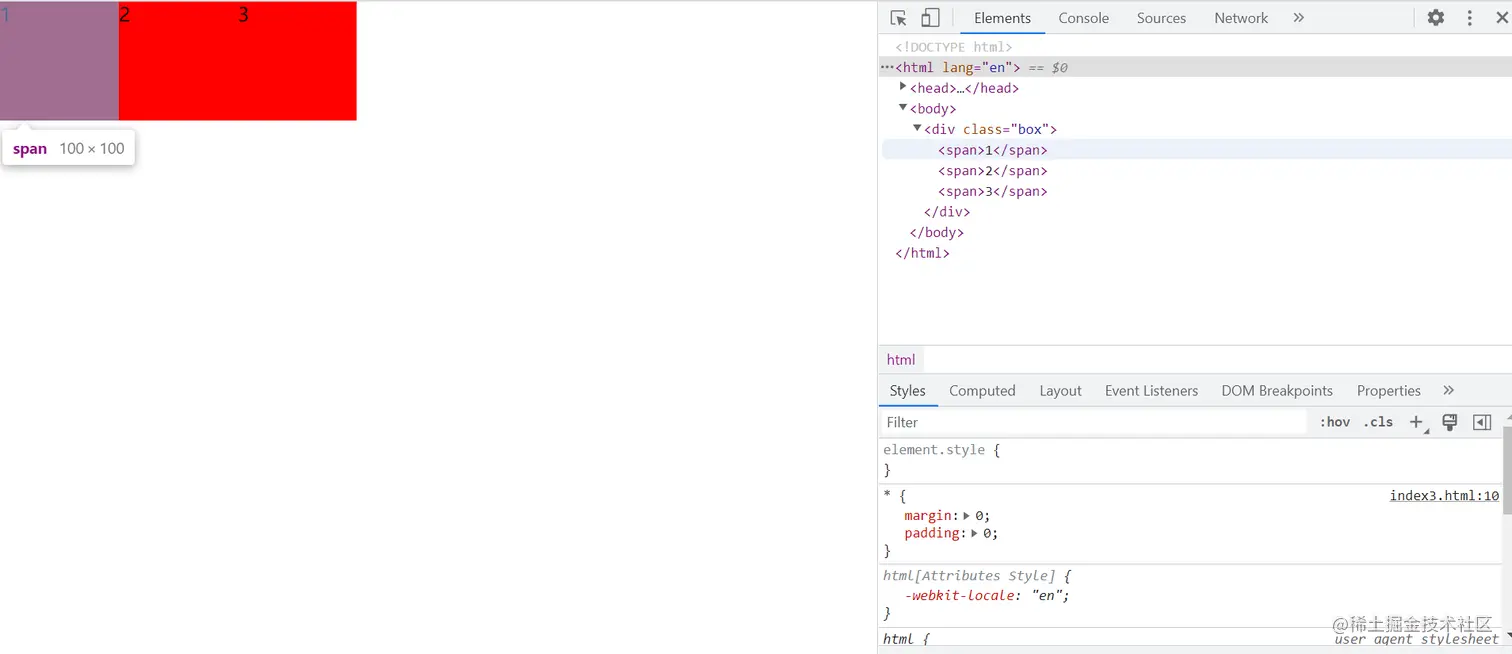
Task: Click the number 2 in red box
Action: tap(124, 14)
